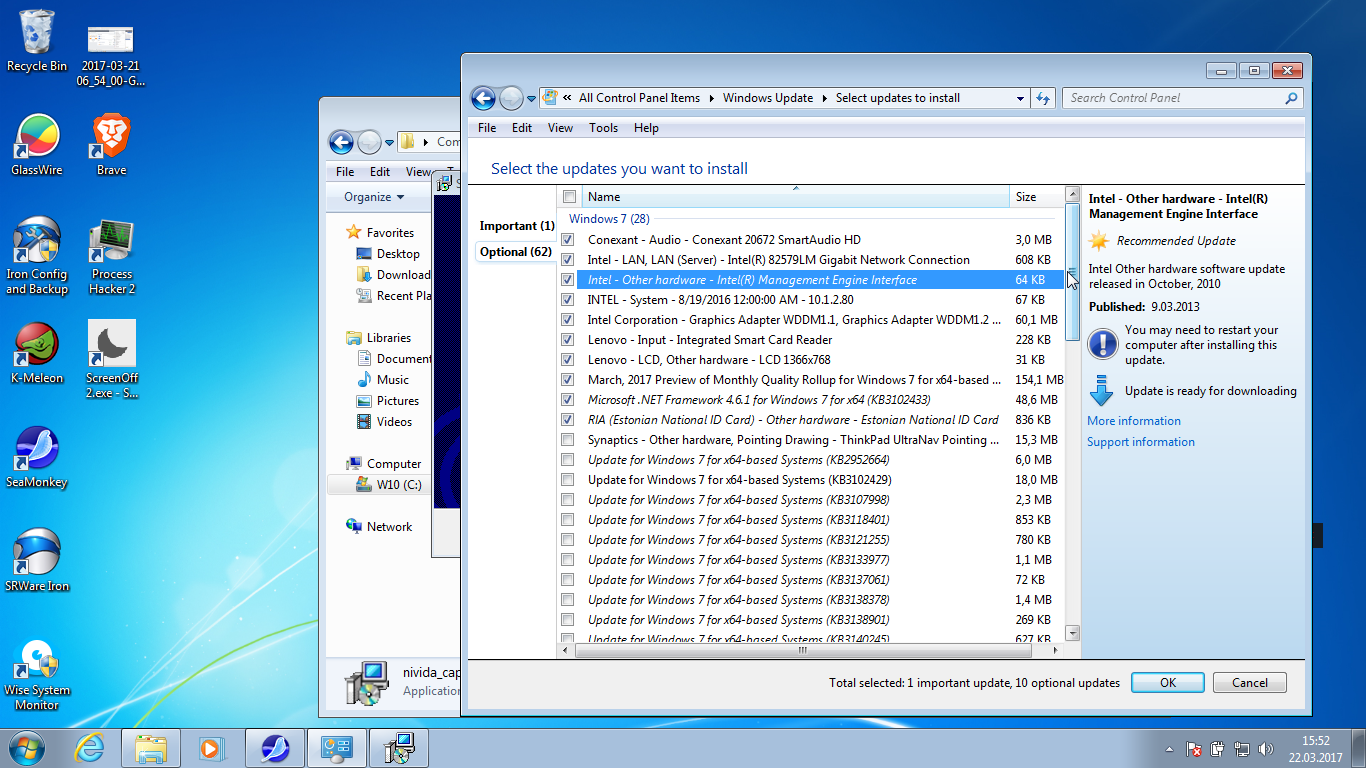Open GlassWire desktop shortcut
1366x768 pixels.
[36, 138]
